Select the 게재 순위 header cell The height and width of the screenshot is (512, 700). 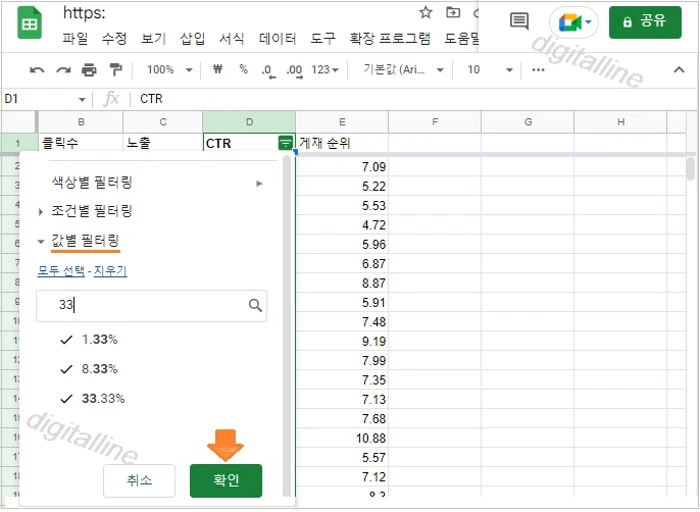tap(342, 143)
